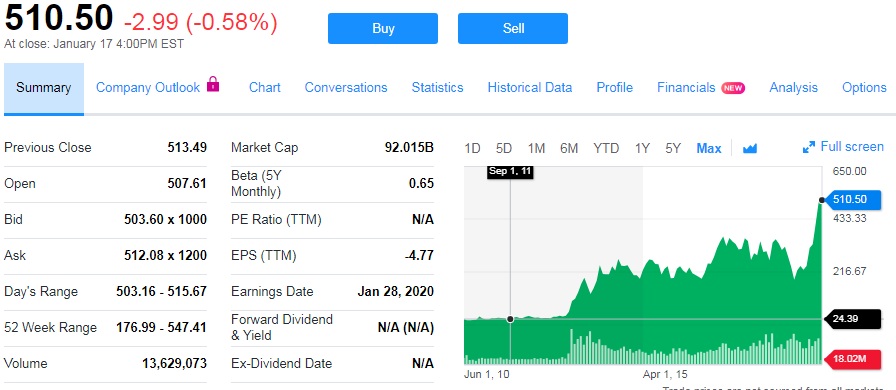
Task: Go to the Statistics tab
Action: pyautogui.click(x=437, y=87)
